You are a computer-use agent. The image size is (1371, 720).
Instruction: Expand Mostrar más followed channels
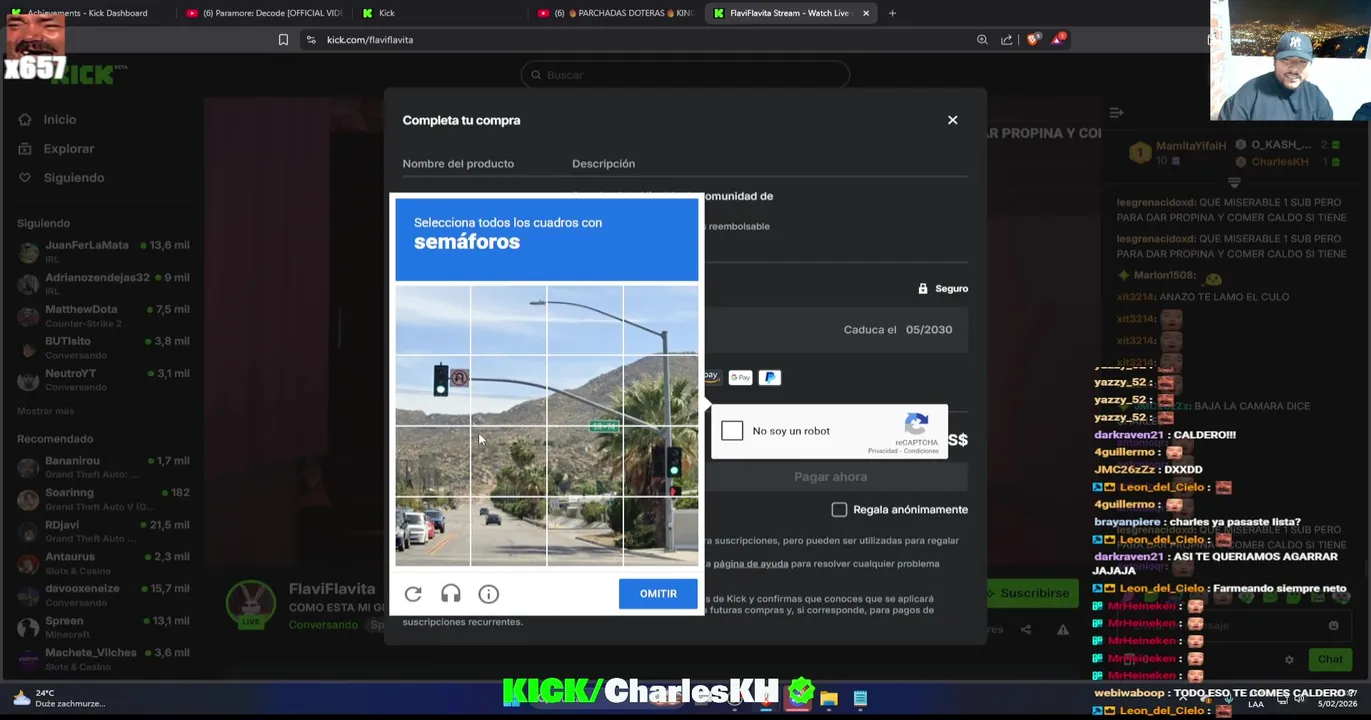click(x=45, y=411)
